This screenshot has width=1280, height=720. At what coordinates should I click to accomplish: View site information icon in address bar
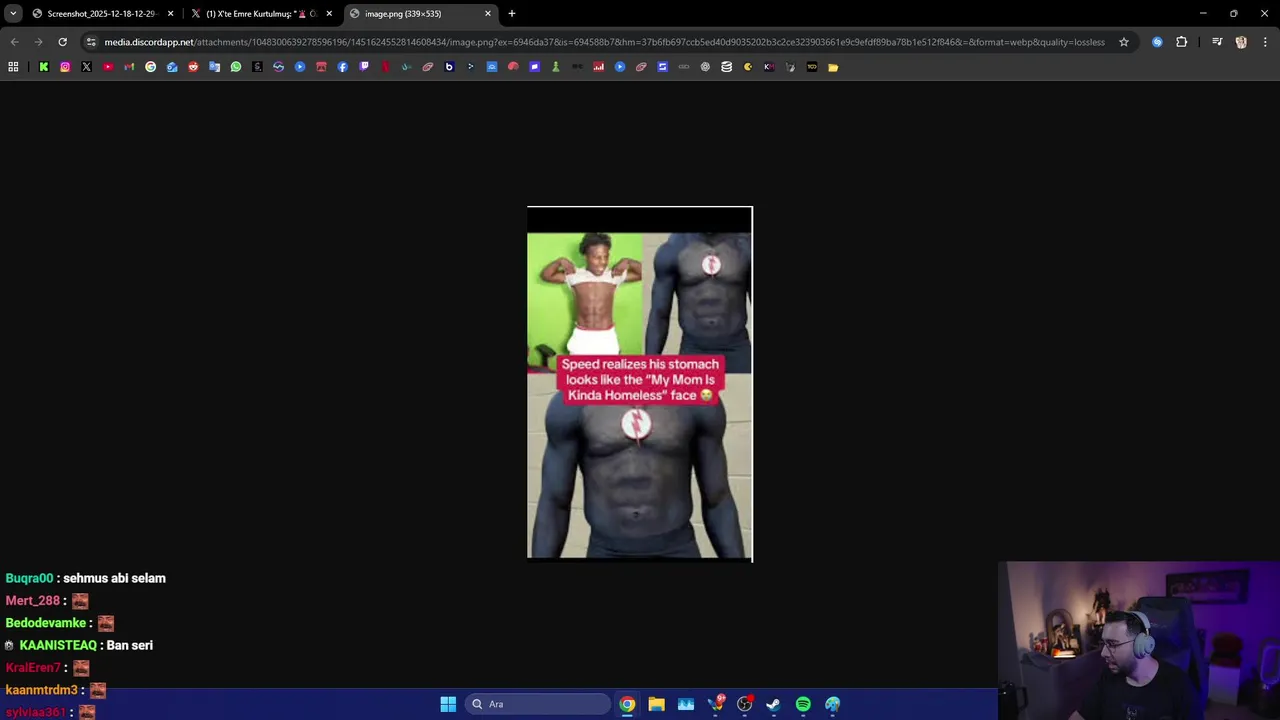point(91,42)
